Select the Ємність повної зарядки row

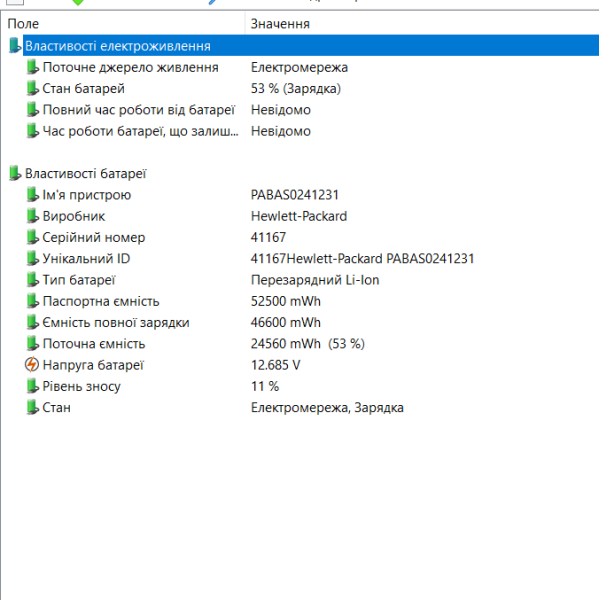coord(300,322)
